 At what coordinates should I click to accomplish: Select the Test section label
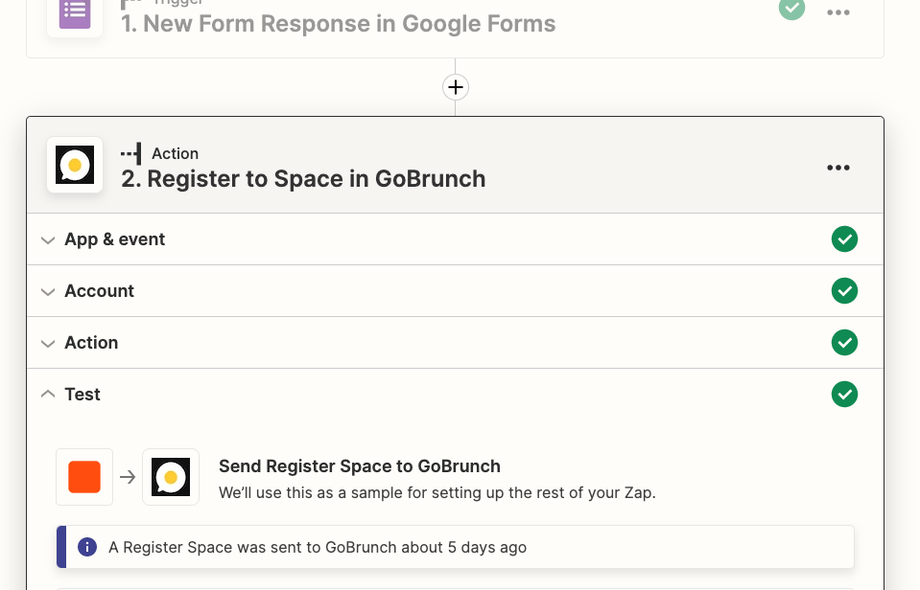(x=82, y=395)
